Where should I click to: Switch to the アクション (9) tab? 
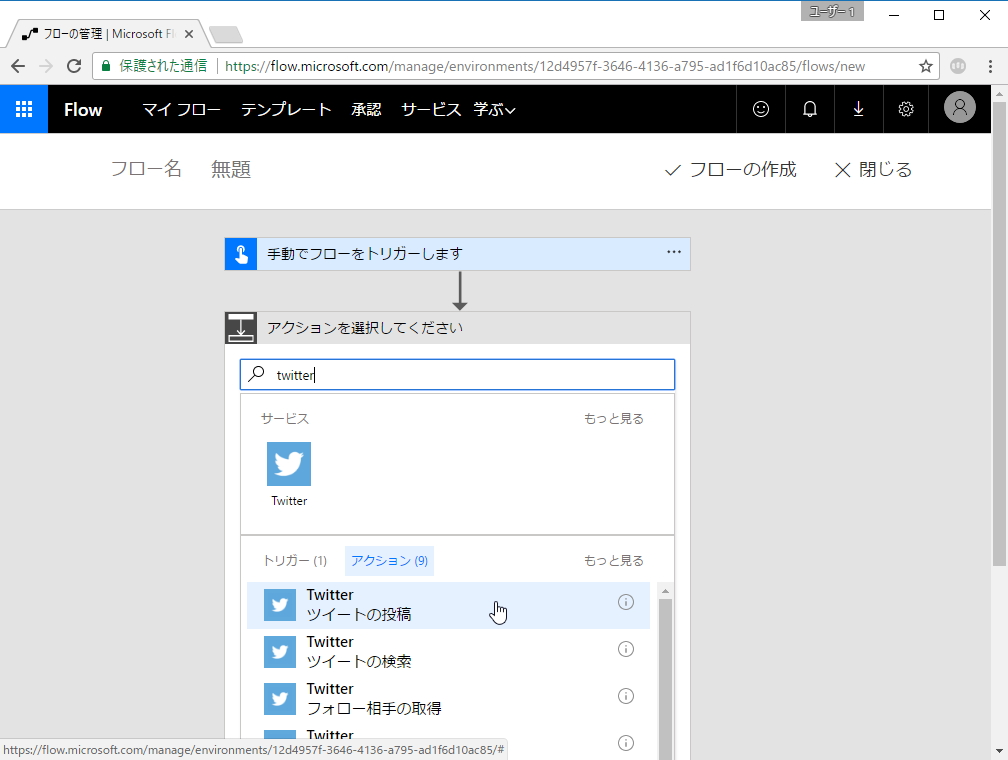tap(389, 561)
